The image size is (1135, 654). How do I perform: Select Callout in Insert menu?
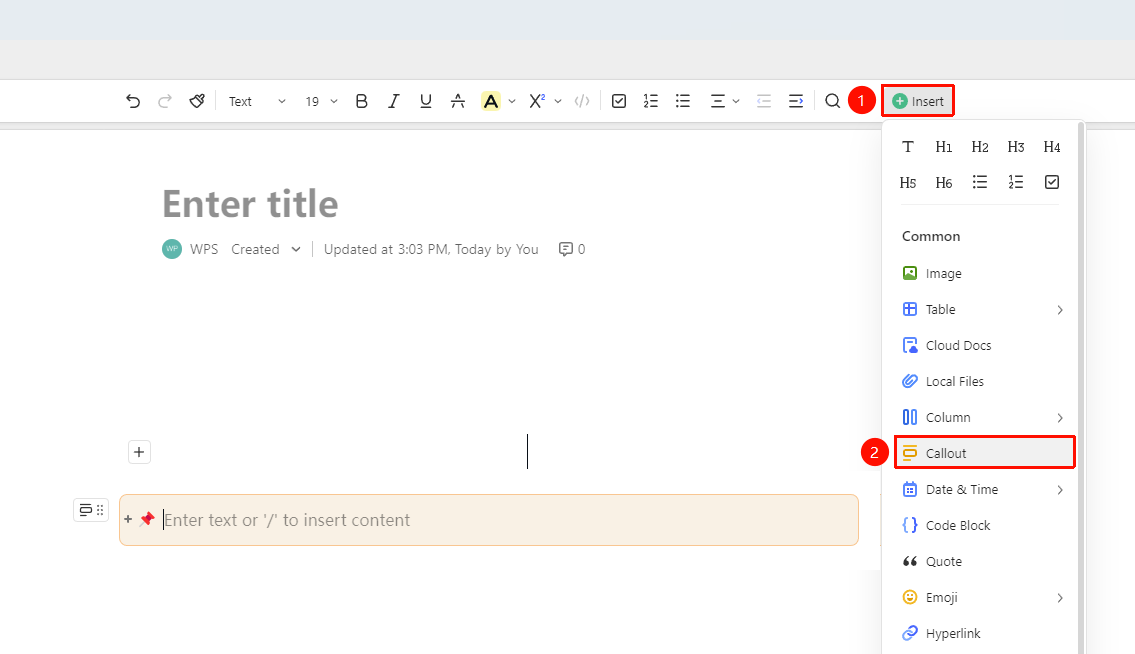click(x=984, y=453)
